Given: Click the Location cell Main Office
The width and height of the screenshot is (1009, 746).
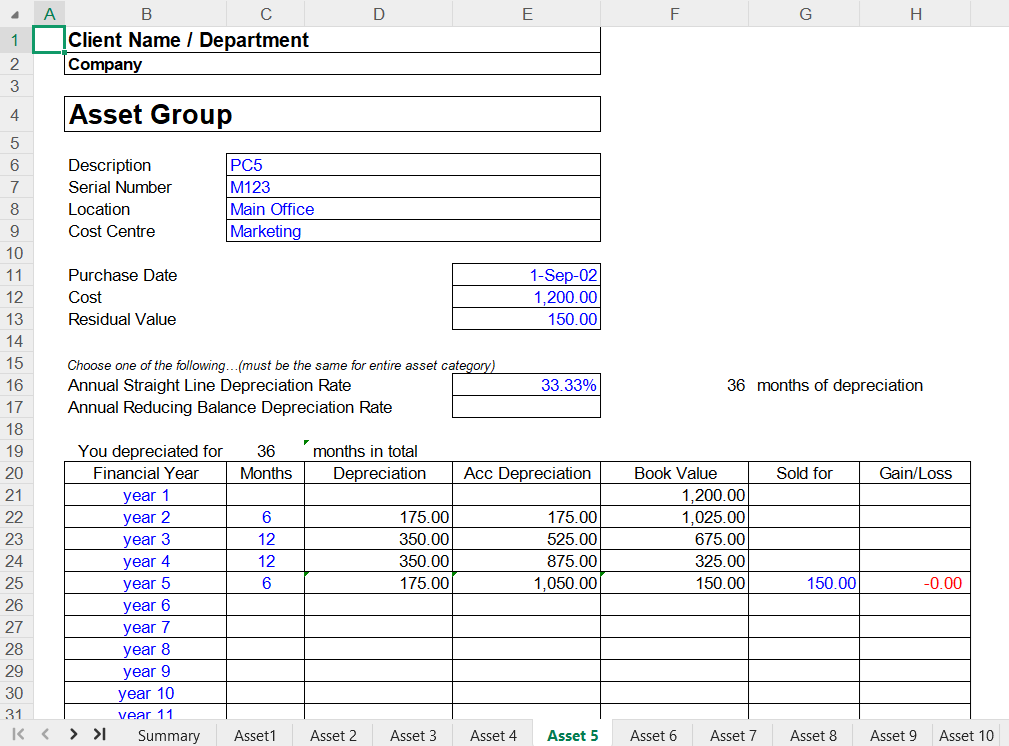Looking at the screenshot, I should click(x=413, y=209).
